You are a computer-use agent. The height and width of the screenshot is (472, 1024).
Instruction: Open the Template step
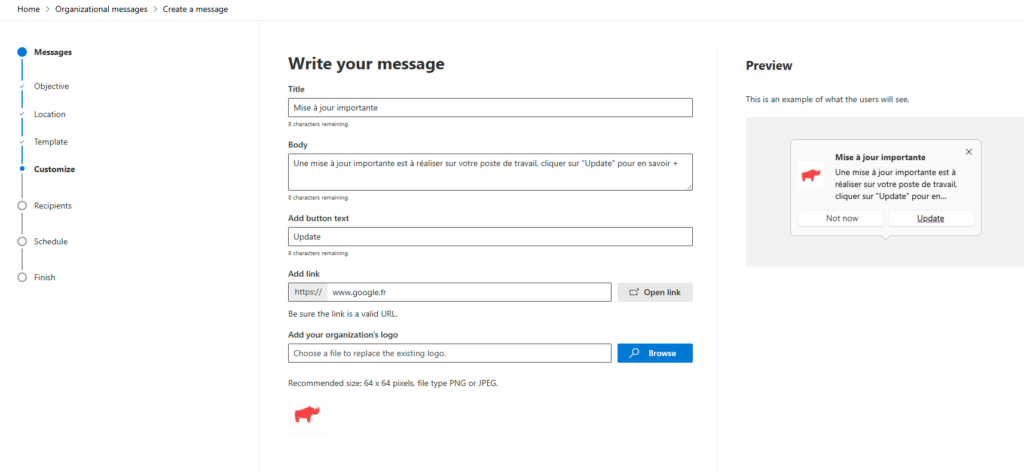[51, 142]
